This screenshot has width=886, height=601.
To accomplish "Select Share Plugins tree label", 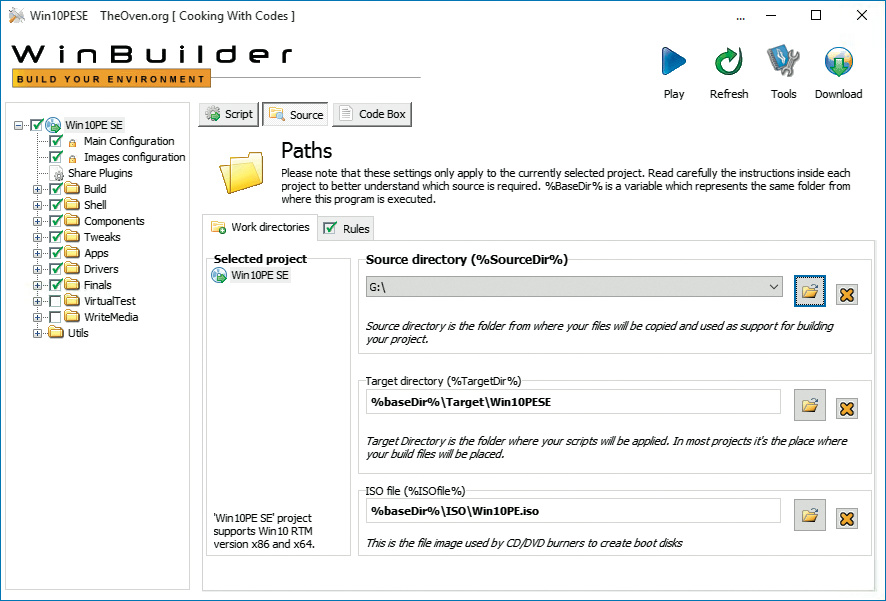I will [x=100, y=173].
